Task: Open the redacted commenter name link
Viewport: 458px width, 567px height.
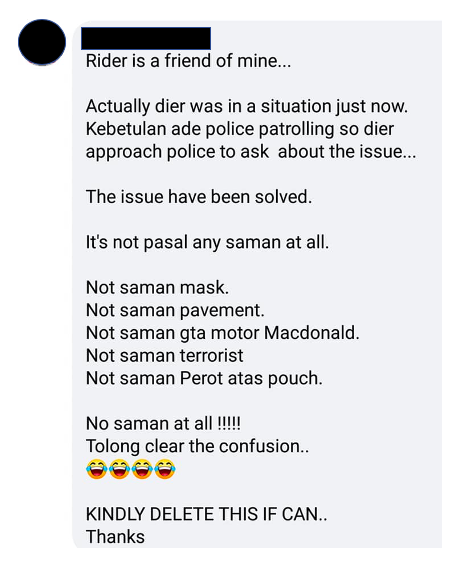Action: [x=146, y=38]
